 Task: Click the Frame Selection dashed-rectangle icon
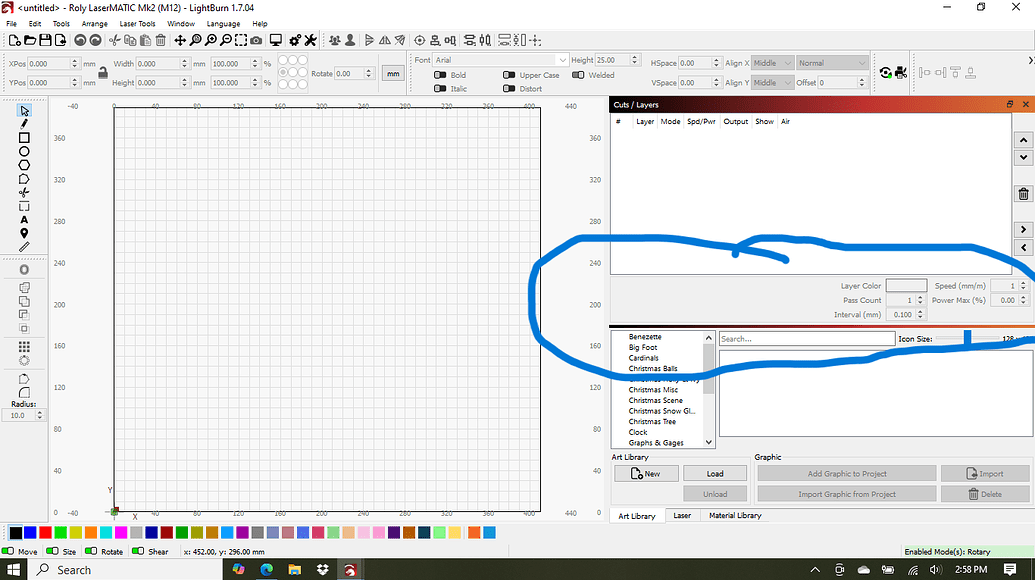pyautogui.click(x=241, y=40)
